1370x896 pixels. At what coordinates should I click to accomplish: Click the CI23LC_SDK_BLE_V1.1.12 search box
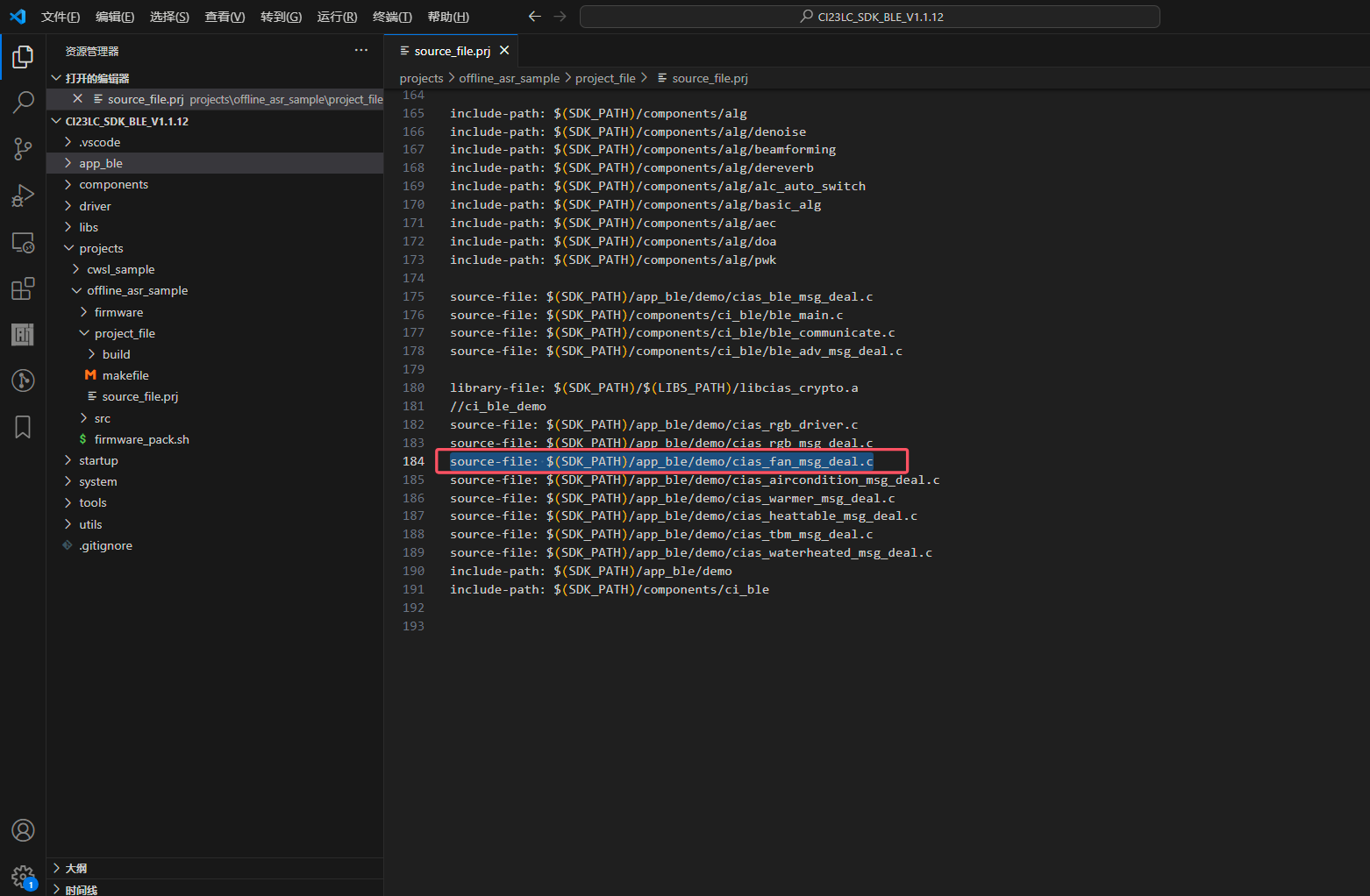869,17
